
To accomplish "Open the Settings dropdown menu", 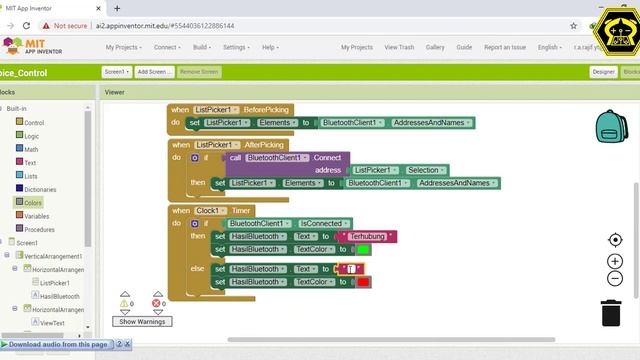I will [x=236, y=47].
